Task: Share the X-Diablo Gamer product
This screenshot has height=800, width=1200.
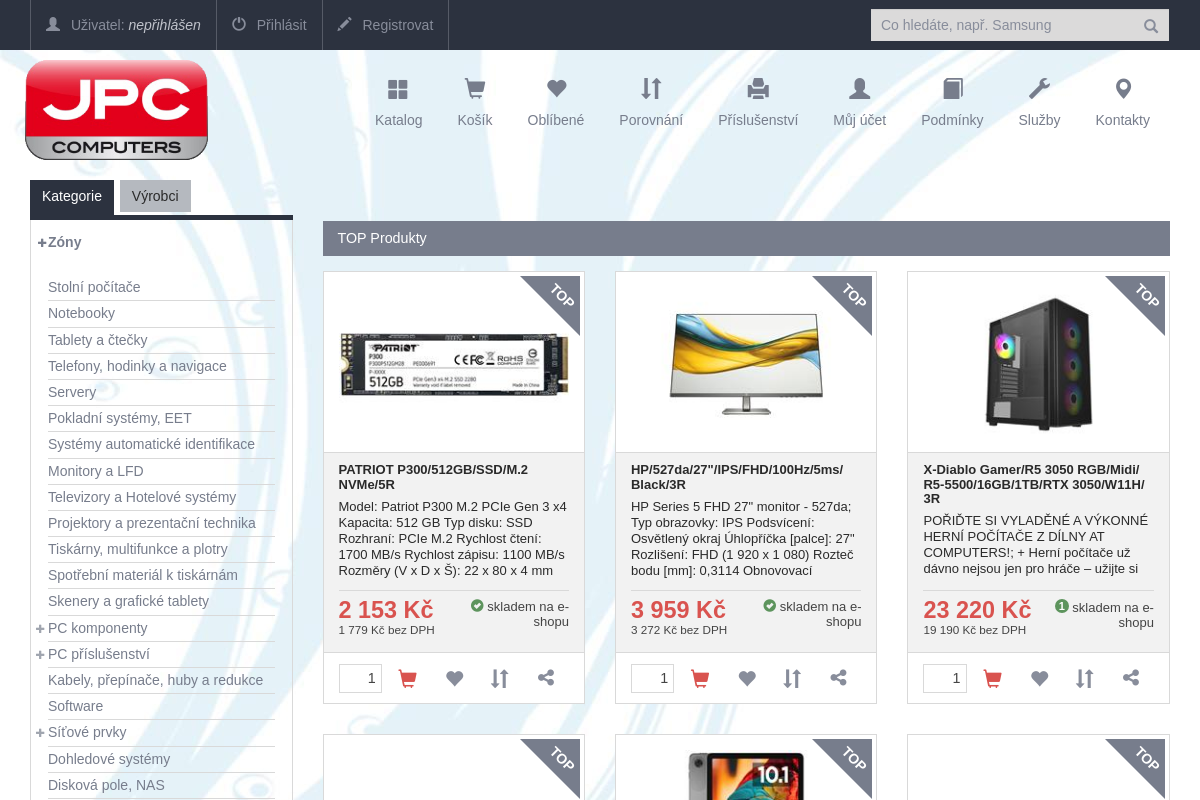Action: (x=1131, y=678)
